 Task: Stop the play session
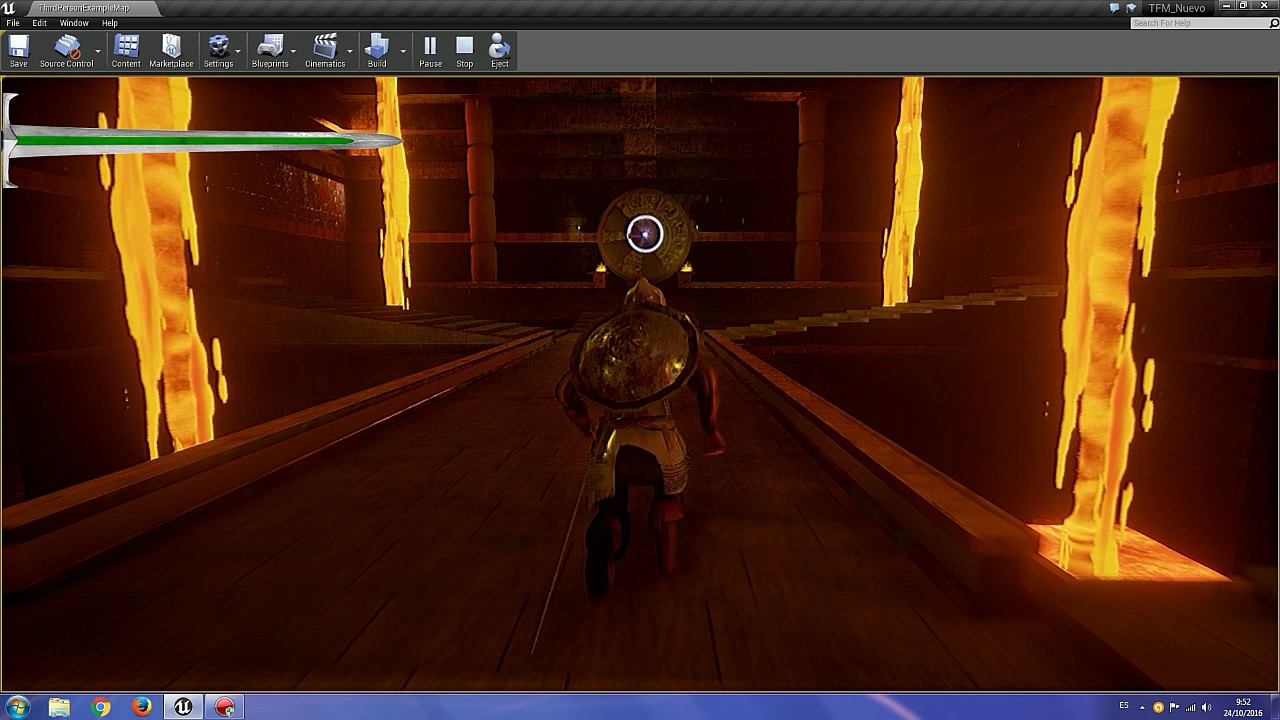tap(465, 51)
